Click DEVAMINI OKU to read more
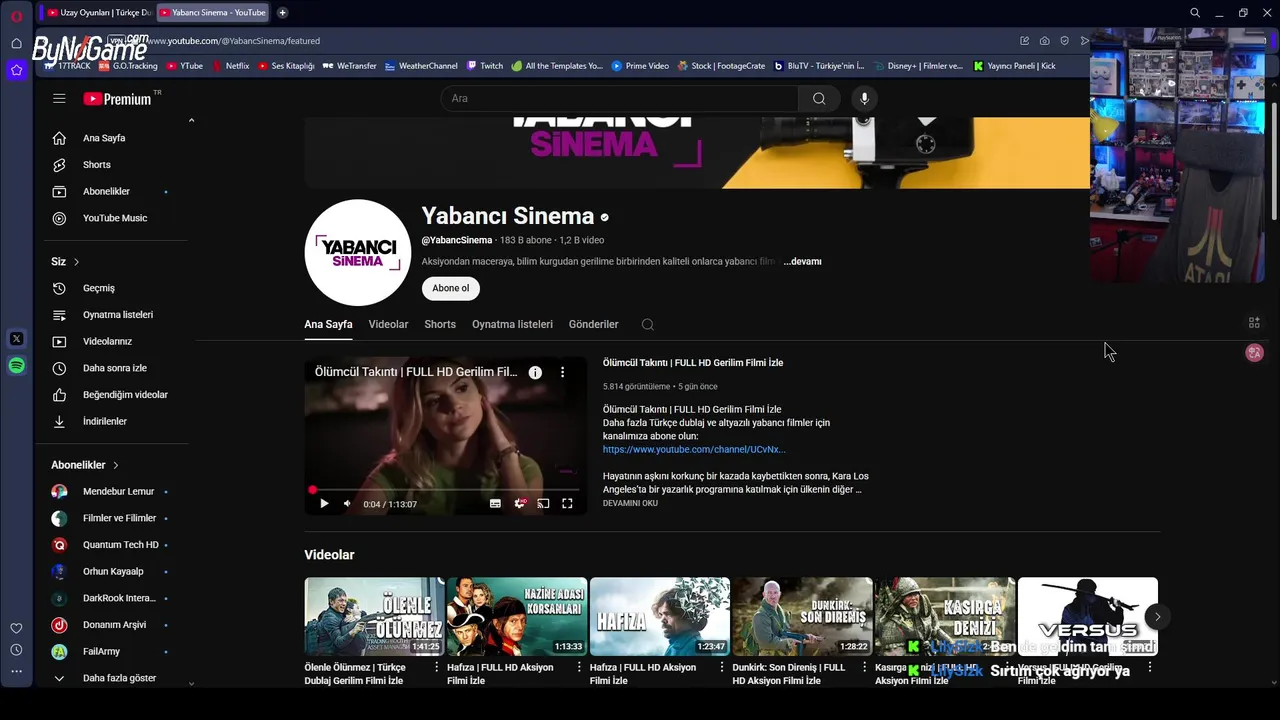1280x720 pixels. (630, 503)
